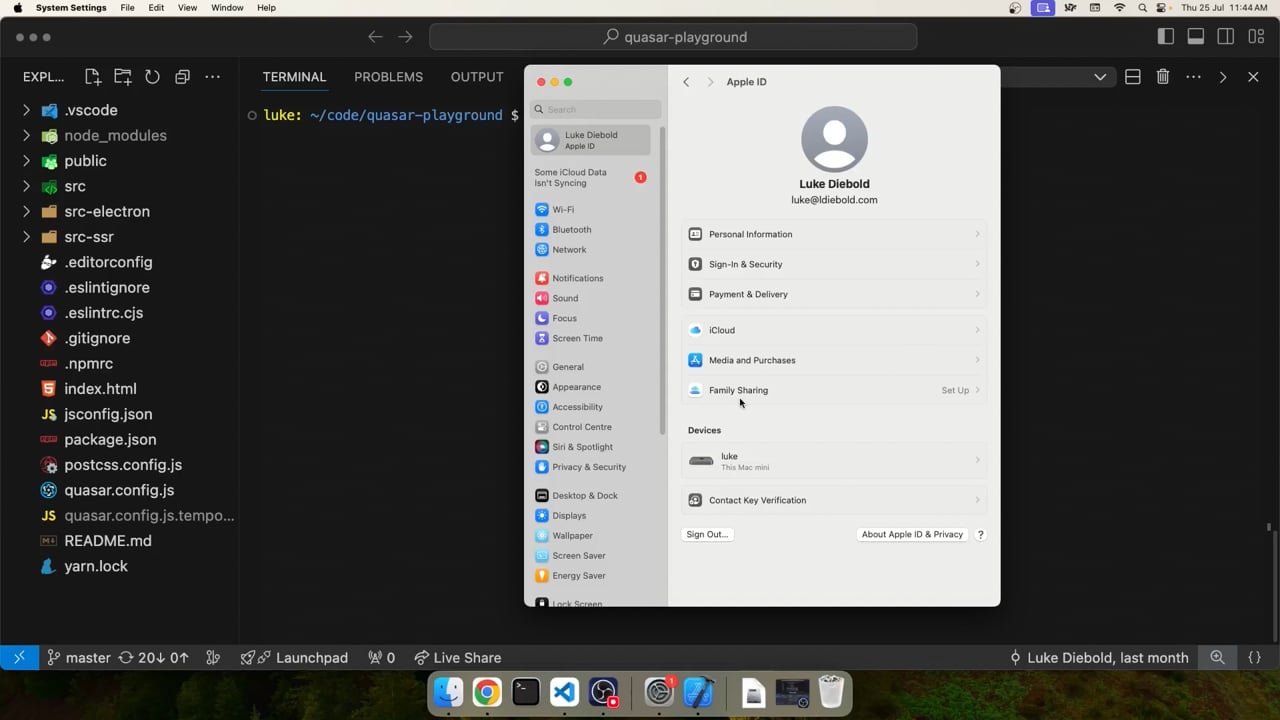This screenshot has height=720, width=1280.
Task: Click the New File icon in Explorer
Action: pyautogui.click(x=93, y=77)
